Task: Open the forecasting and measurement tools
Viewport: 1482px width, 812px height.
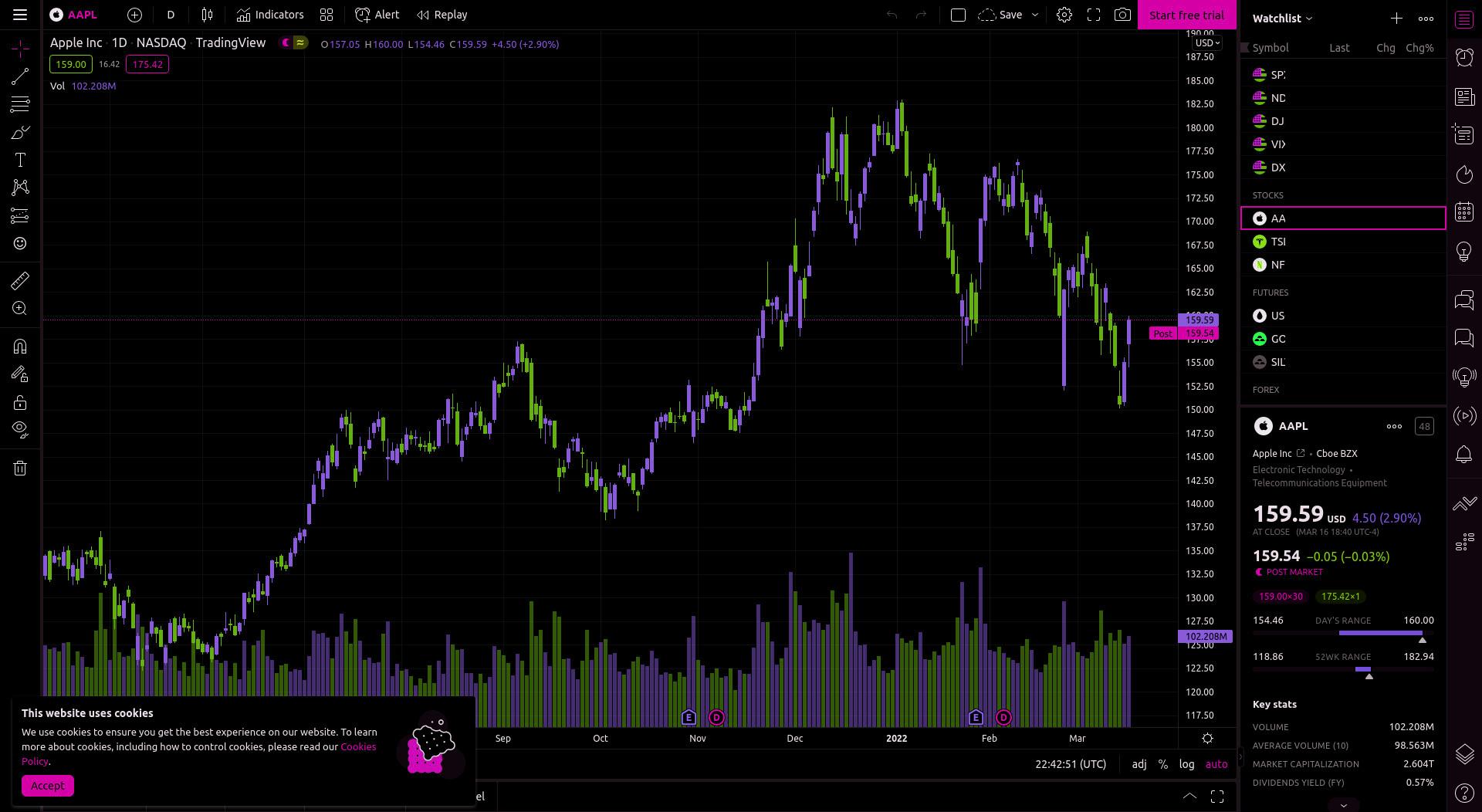Action: click(20, 216)
